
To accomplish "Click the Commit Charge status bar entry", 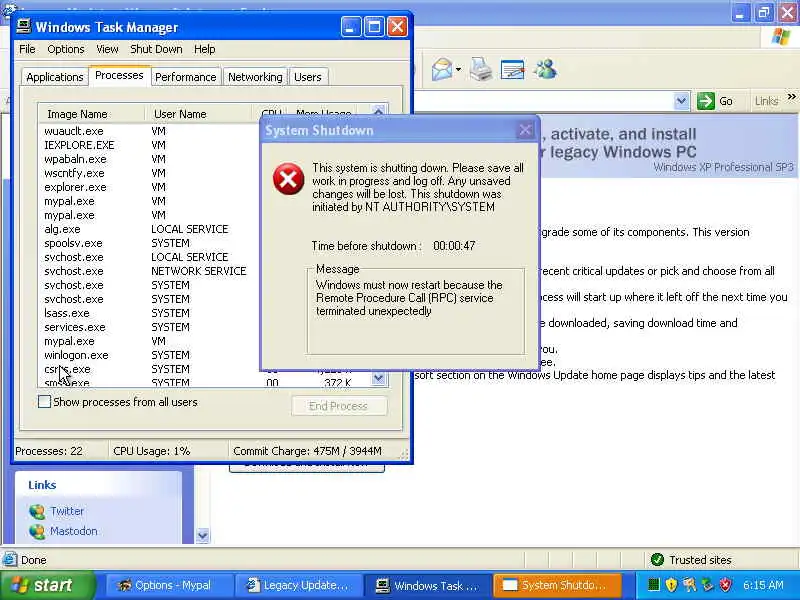I will [x=307, y=451].
